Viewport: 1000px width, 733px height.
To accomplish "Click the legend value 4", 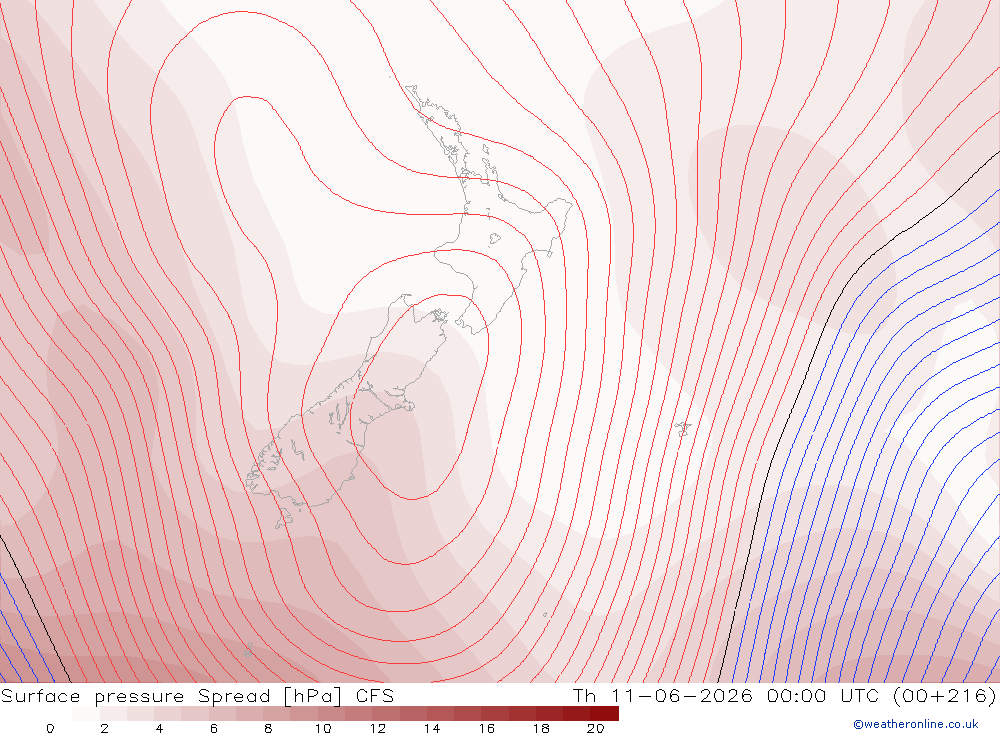I will (159, 728).
